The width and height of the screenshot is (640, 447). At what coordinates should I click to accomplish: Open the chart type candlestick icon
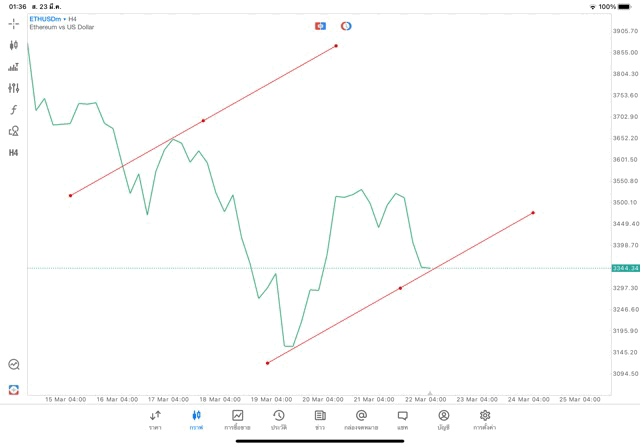click(x=14, y=45)
